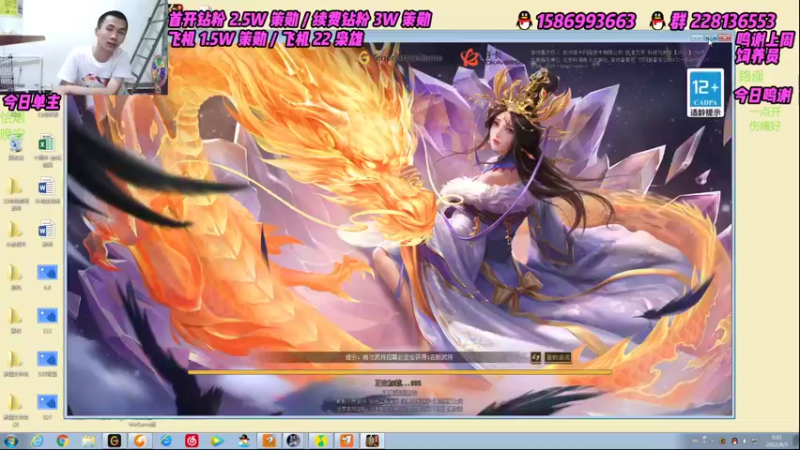Image resolution: width=800 pixels, height=450 pixels.
Task: Launch Internet Explorer next to the Start orb
Action: 37,441
